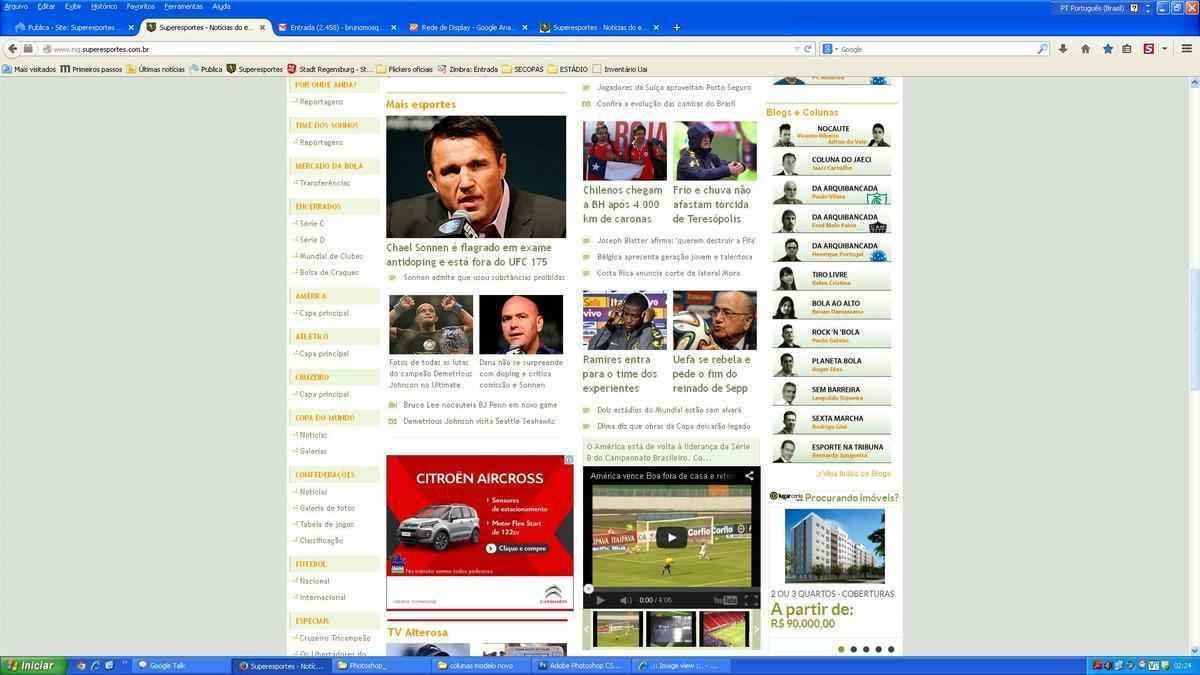Play the América vence Boa video

(671, 537)
